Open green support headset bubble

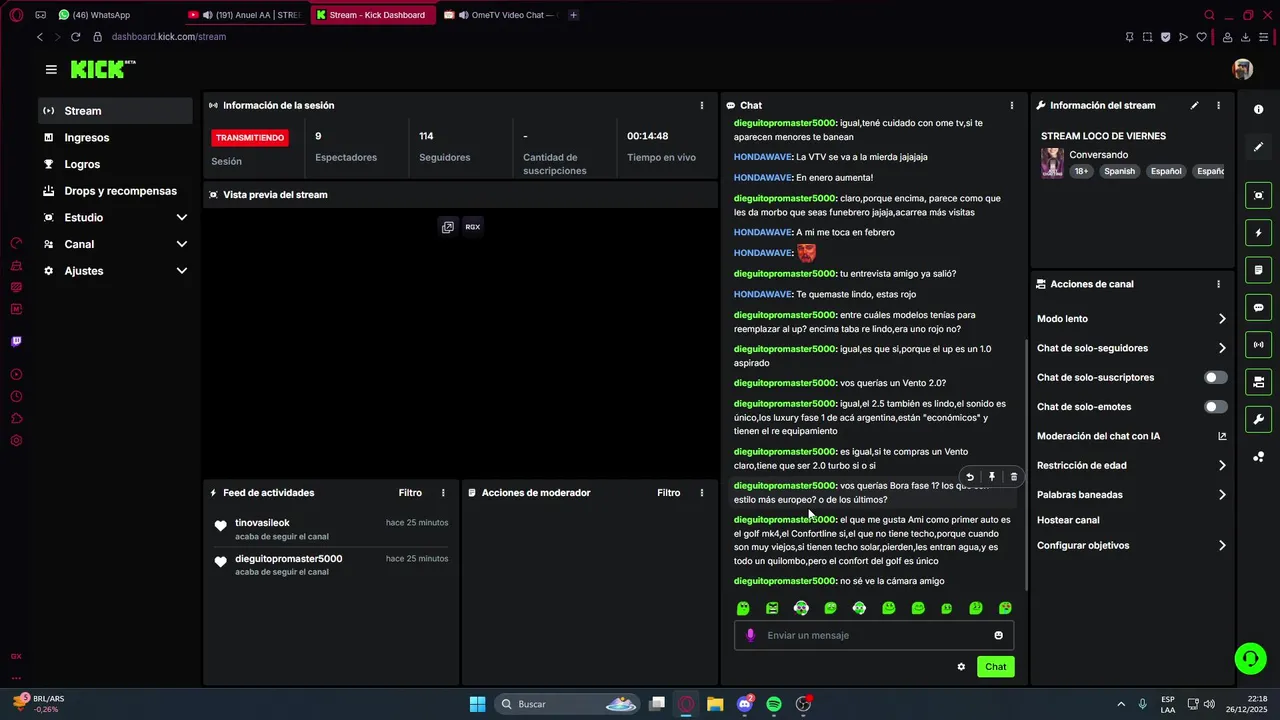1250,658
